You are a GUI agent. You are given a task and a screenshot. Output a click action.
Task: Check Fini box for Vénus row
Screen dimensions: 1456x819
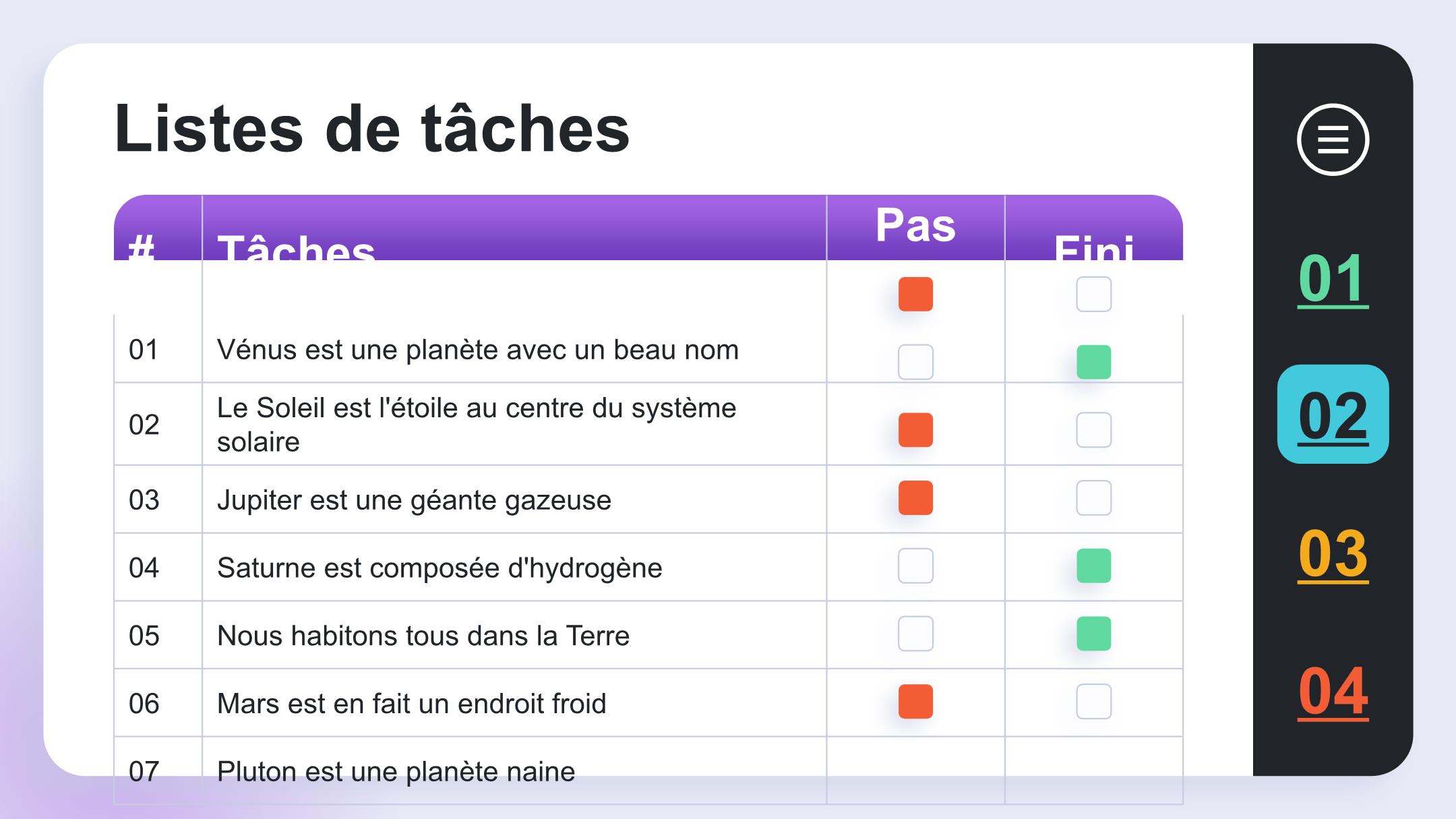(1093, 362)
